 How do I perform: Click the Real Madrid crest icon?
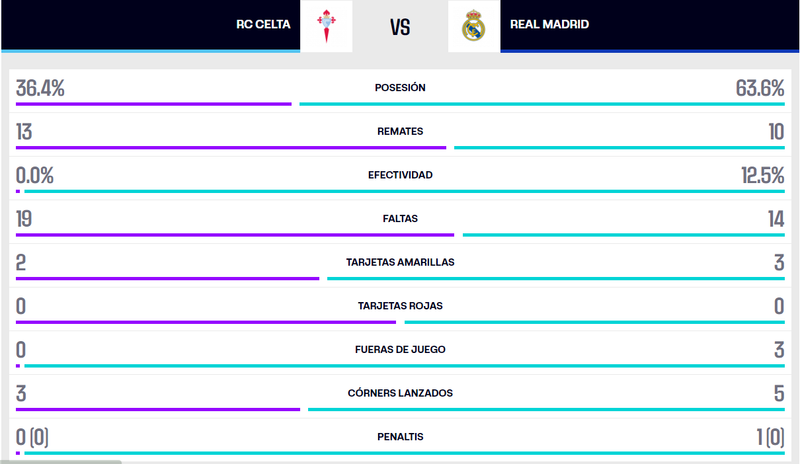(473, 26)
